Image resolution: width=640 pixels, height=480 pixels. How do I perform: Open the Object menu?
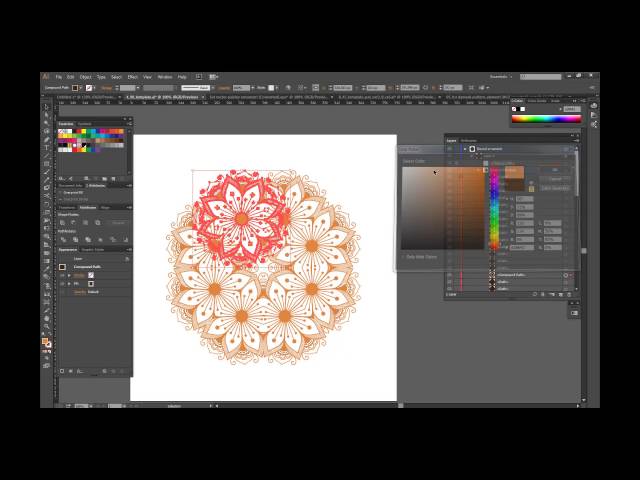pyautogui.click(x=85, y=77)
